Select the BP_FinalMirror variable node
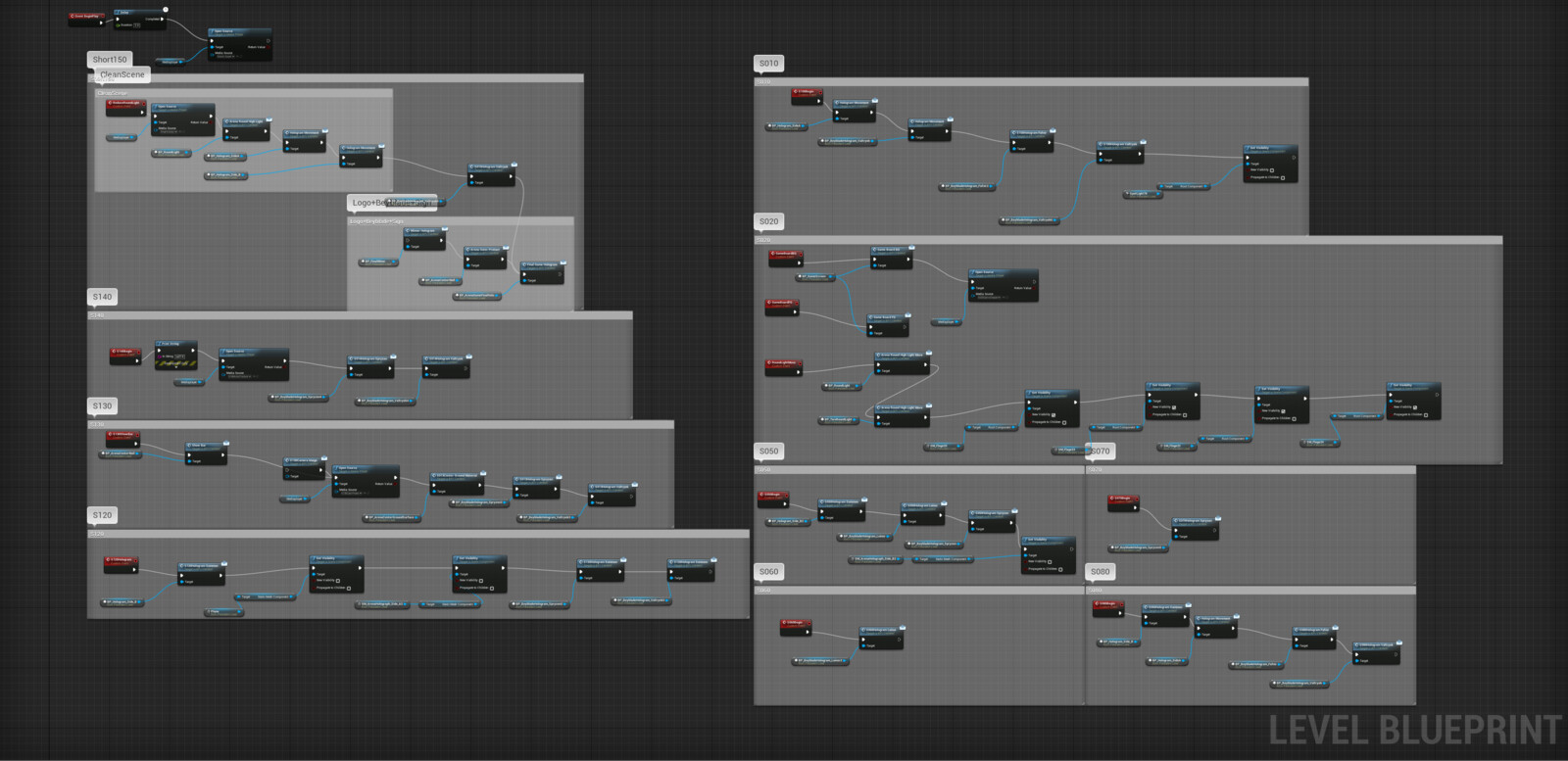Screen dimensions: 1568x761 click(378, 262)
